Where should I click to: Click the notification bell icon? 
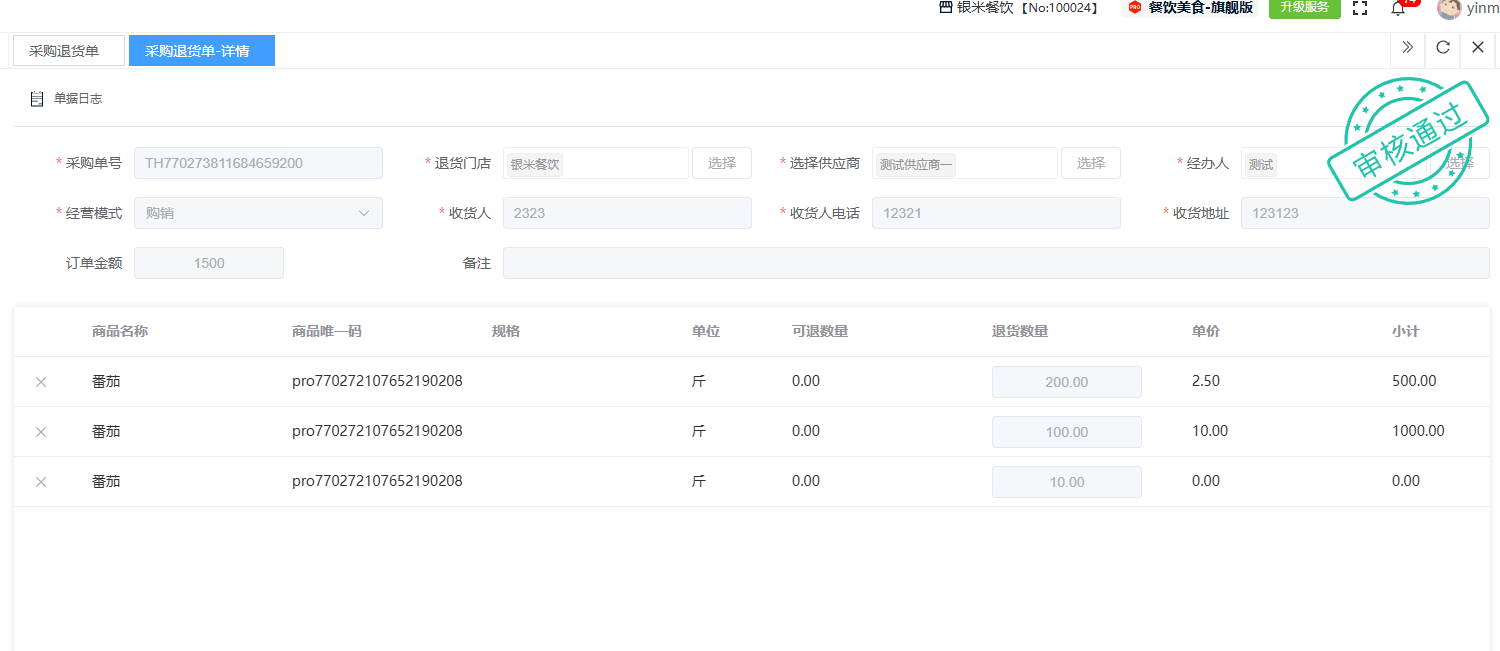coord(1398,8)
